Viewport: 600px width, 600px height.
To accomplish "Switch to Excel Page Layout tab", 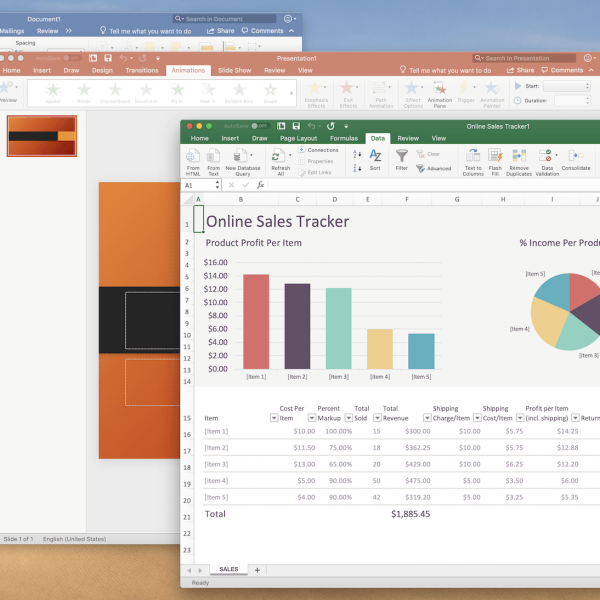I will 298,138.
